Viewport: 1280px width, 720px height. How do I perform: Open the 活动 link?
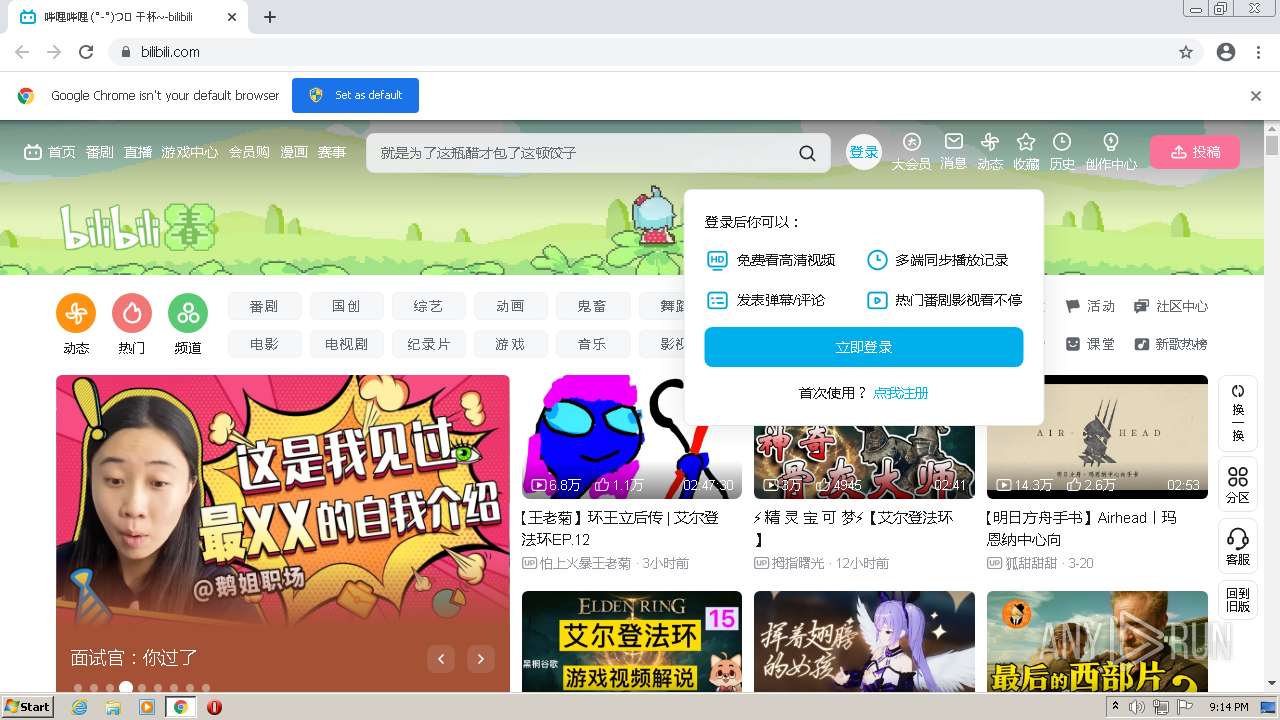click(x=1090, y=306)
